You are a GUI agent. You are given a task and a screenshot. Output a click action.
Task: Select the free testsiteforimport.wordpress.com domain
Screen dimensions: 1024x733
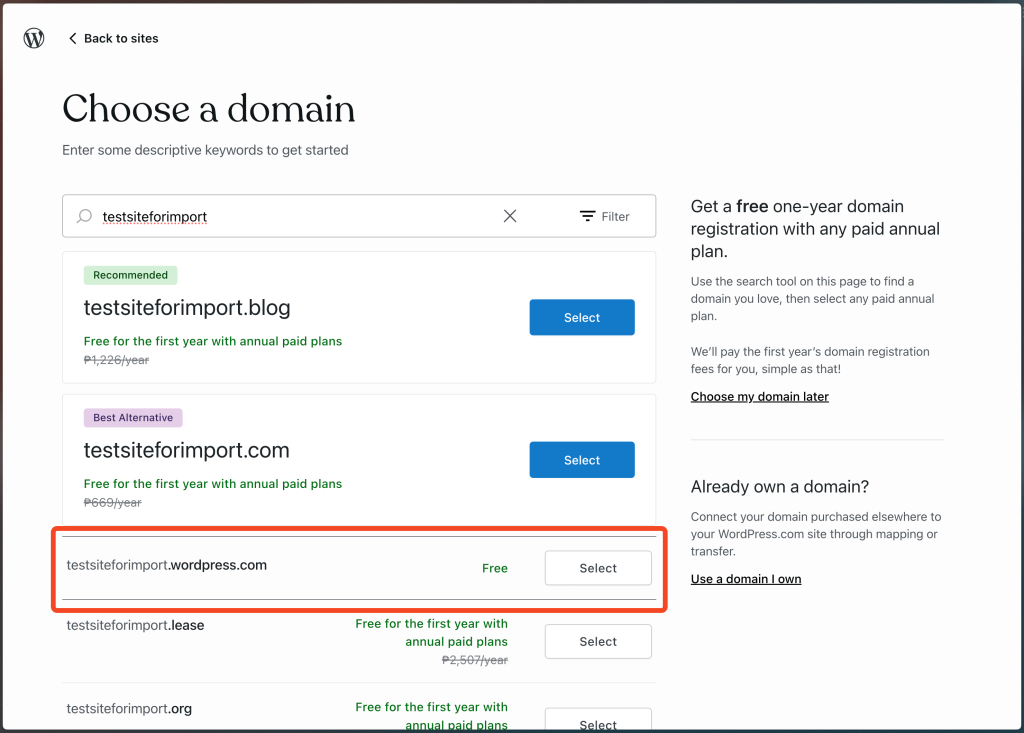pyautogui.click(x=597, y=568)
